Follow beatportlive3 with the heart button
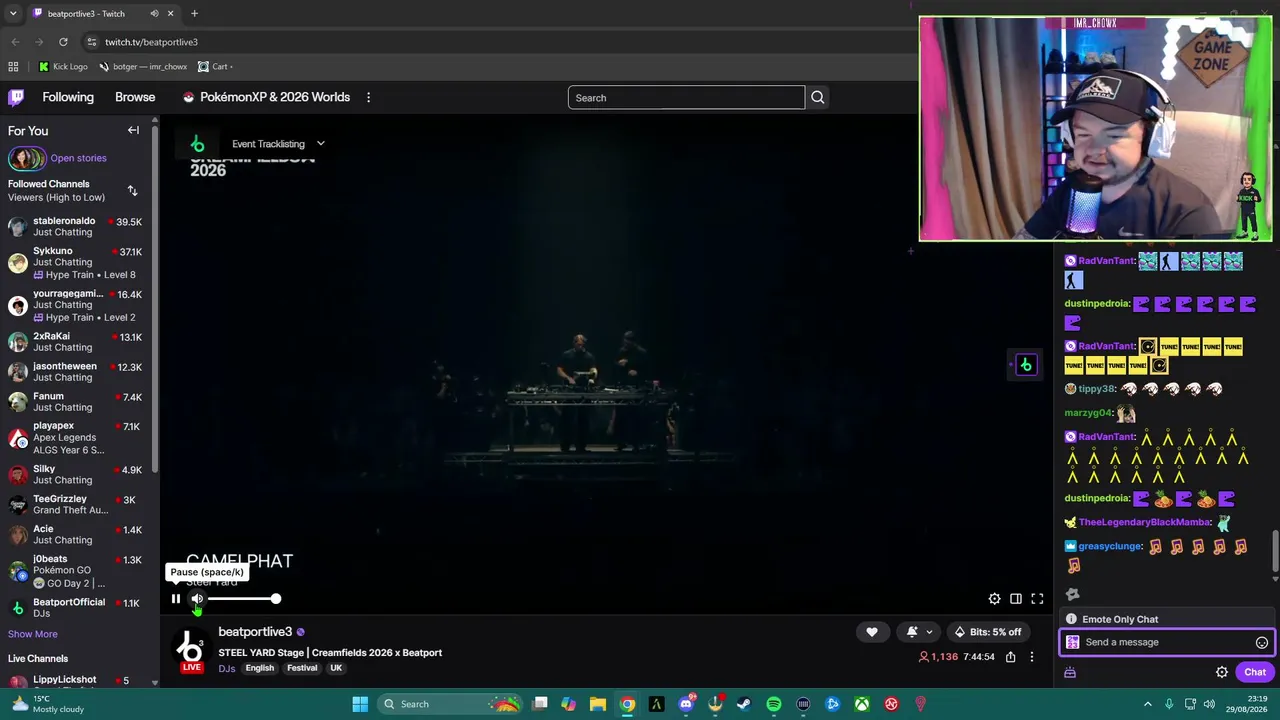 (872, 632)
